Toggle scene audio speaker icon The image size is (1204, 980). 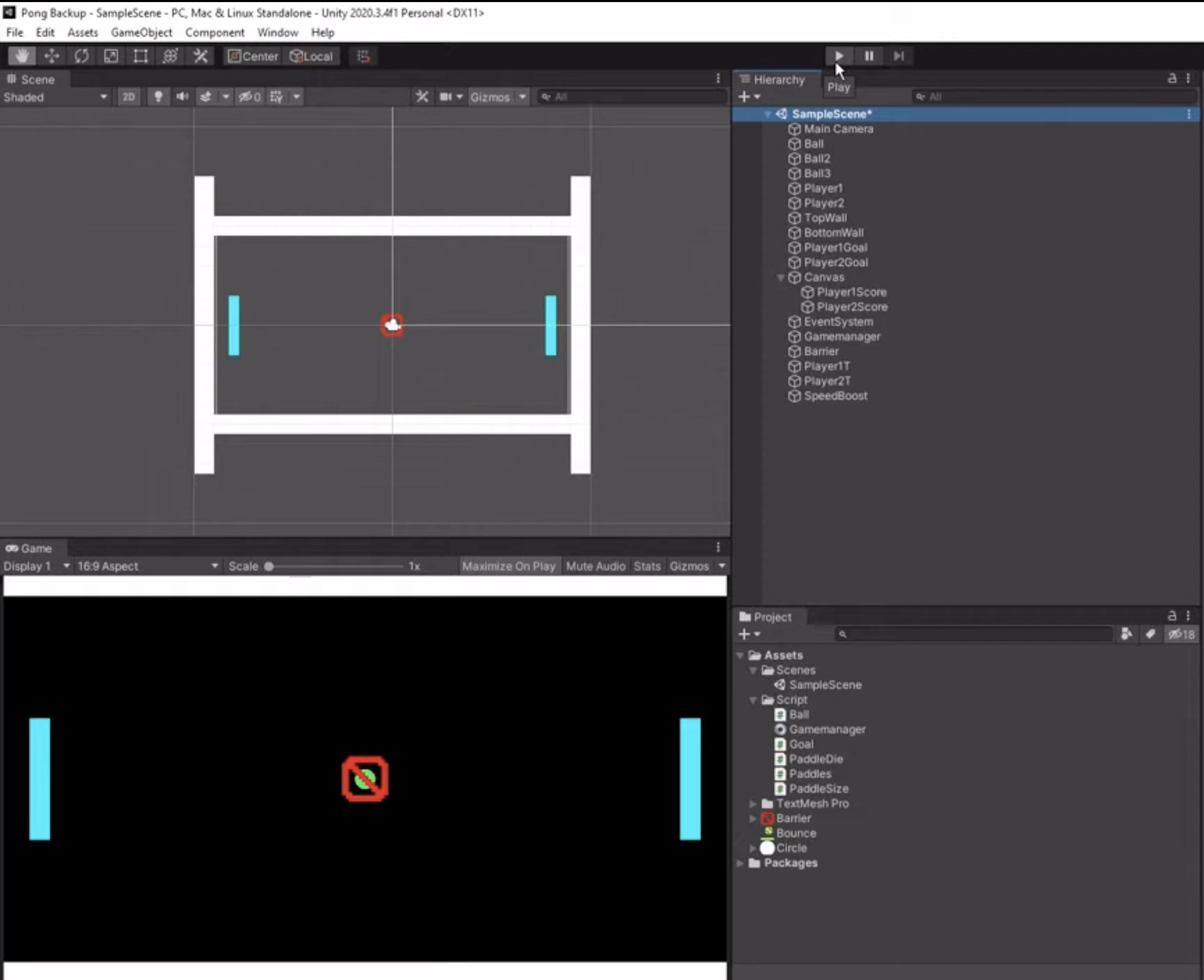(x=182, y=97)
